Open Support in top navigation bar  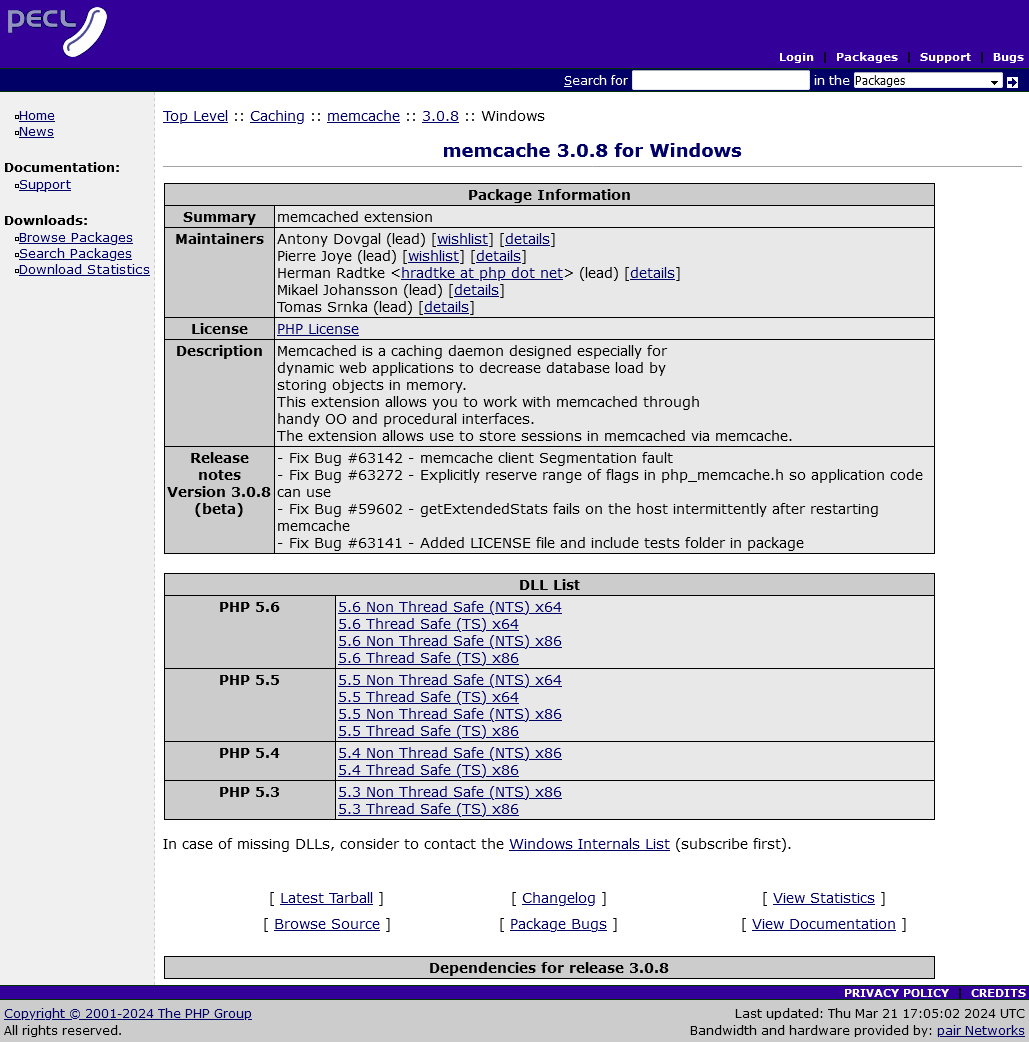tap(945, 57)
